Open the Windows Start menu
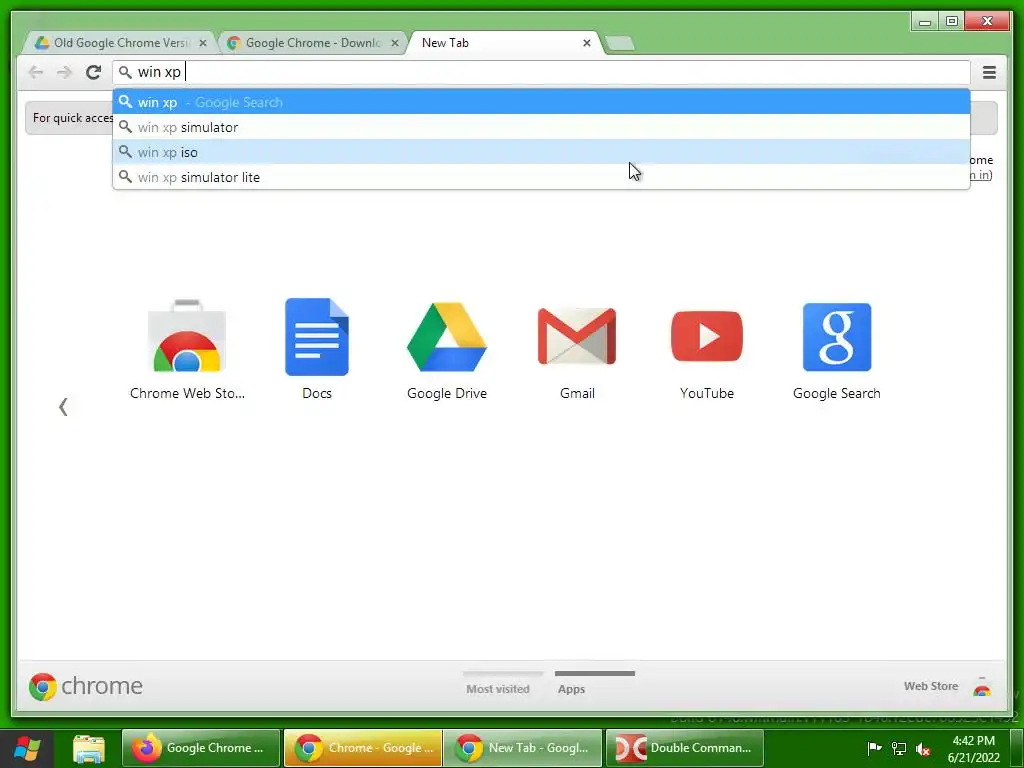Screen dimensions: 1024x768 (x=27, y=748)
